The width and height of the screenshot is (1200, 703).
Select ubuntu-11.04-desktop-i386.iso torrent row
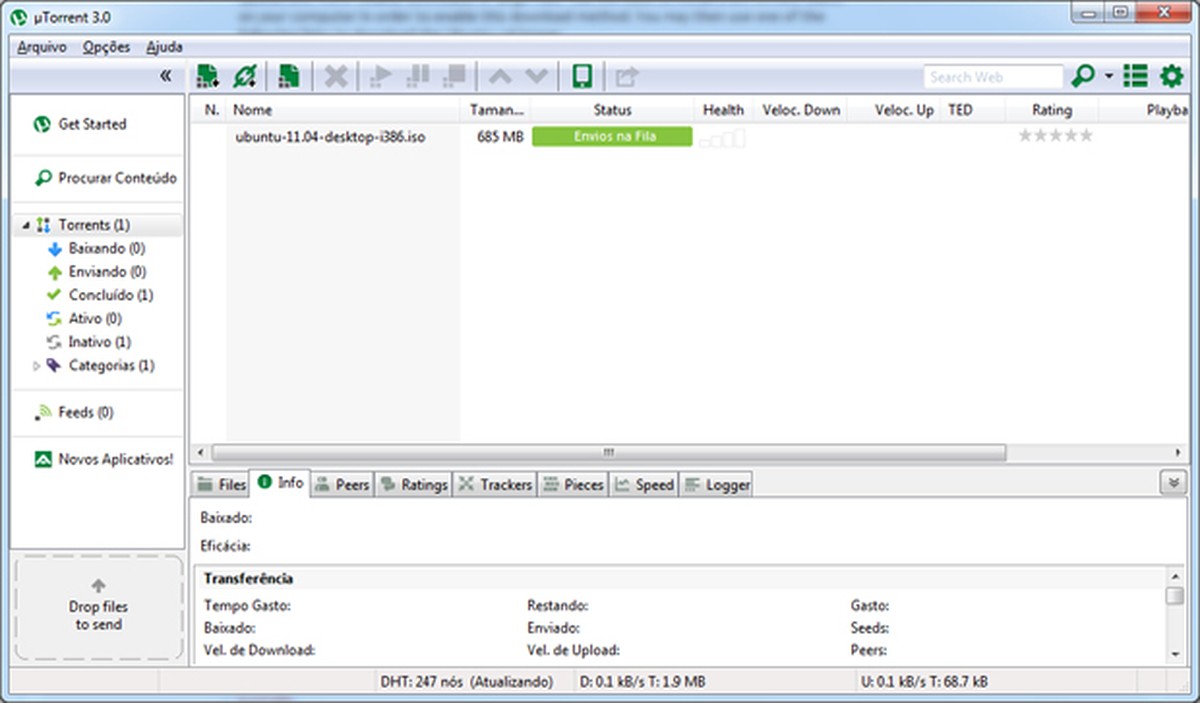[690, 137]
